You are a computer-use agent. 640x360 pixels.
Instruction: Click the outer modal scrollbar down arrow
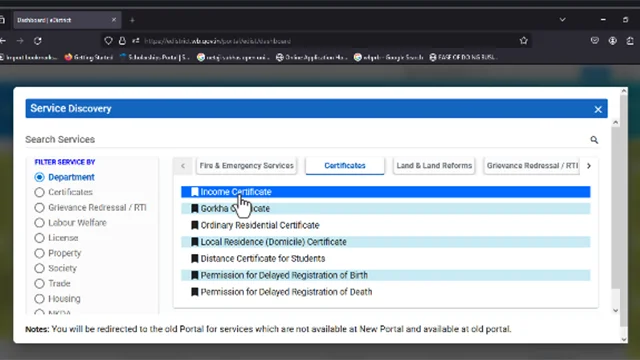tap(624, 339)
